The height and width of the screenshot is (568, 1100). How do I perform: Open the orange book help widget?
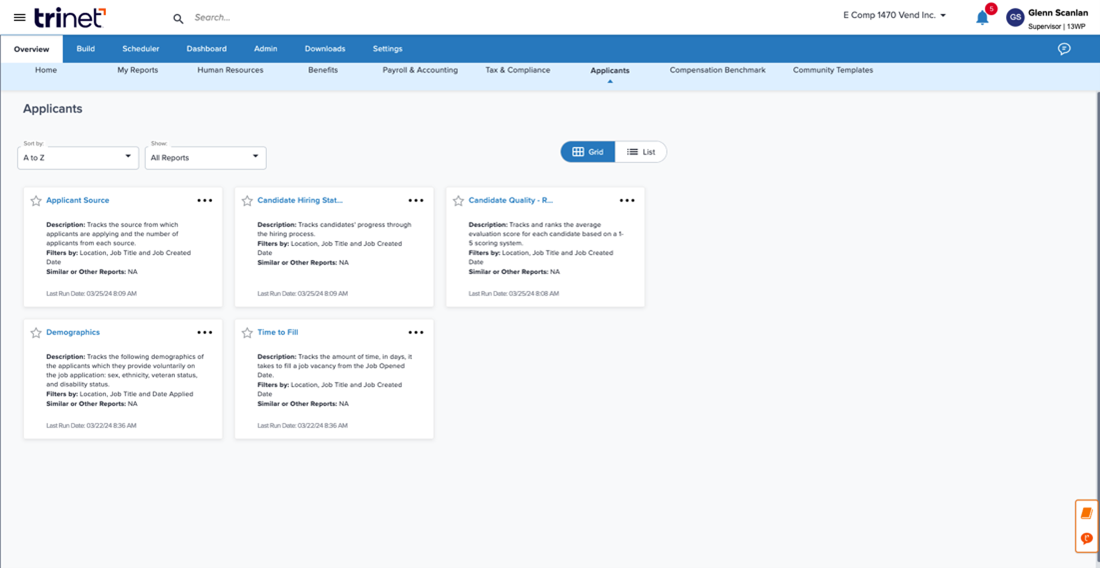tap(1087, 513)
